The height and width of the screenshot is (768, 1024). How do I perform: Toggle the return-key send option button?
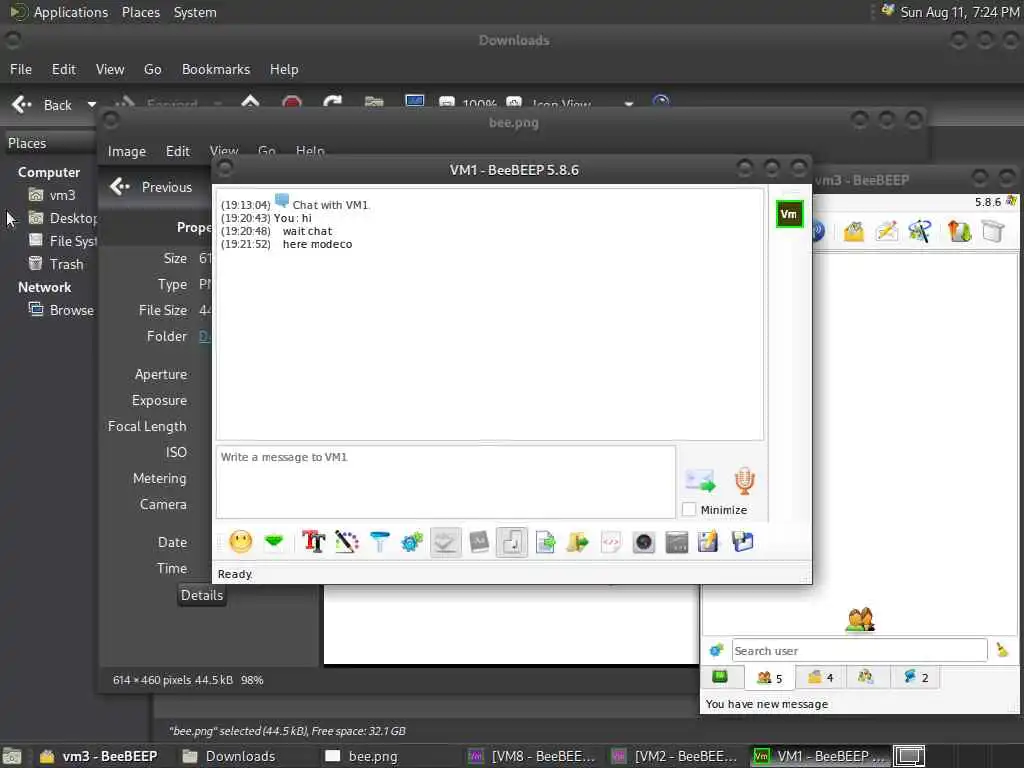(x=512, y=542)
